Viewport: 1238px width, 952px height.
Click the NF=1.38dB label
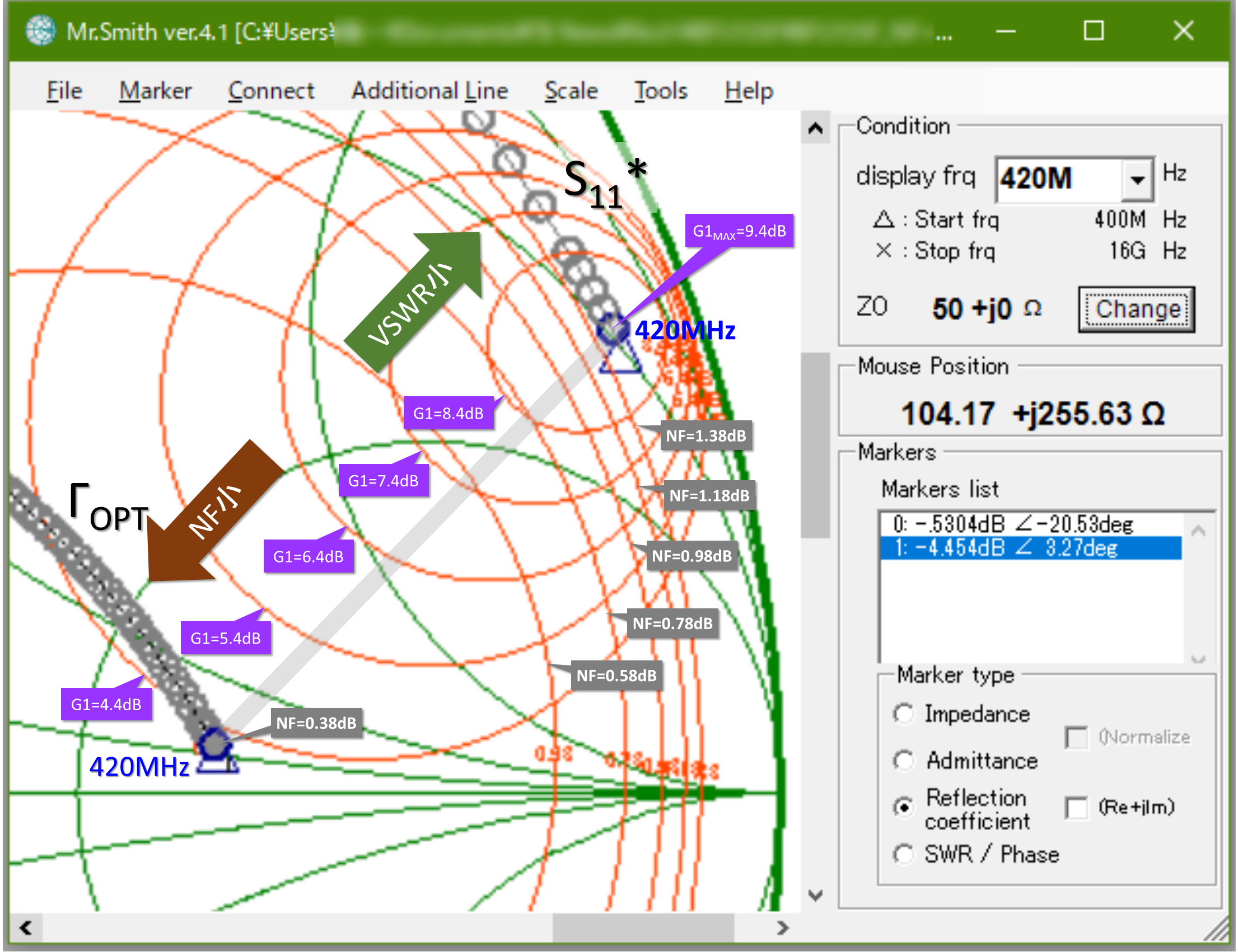click(706, 436)
